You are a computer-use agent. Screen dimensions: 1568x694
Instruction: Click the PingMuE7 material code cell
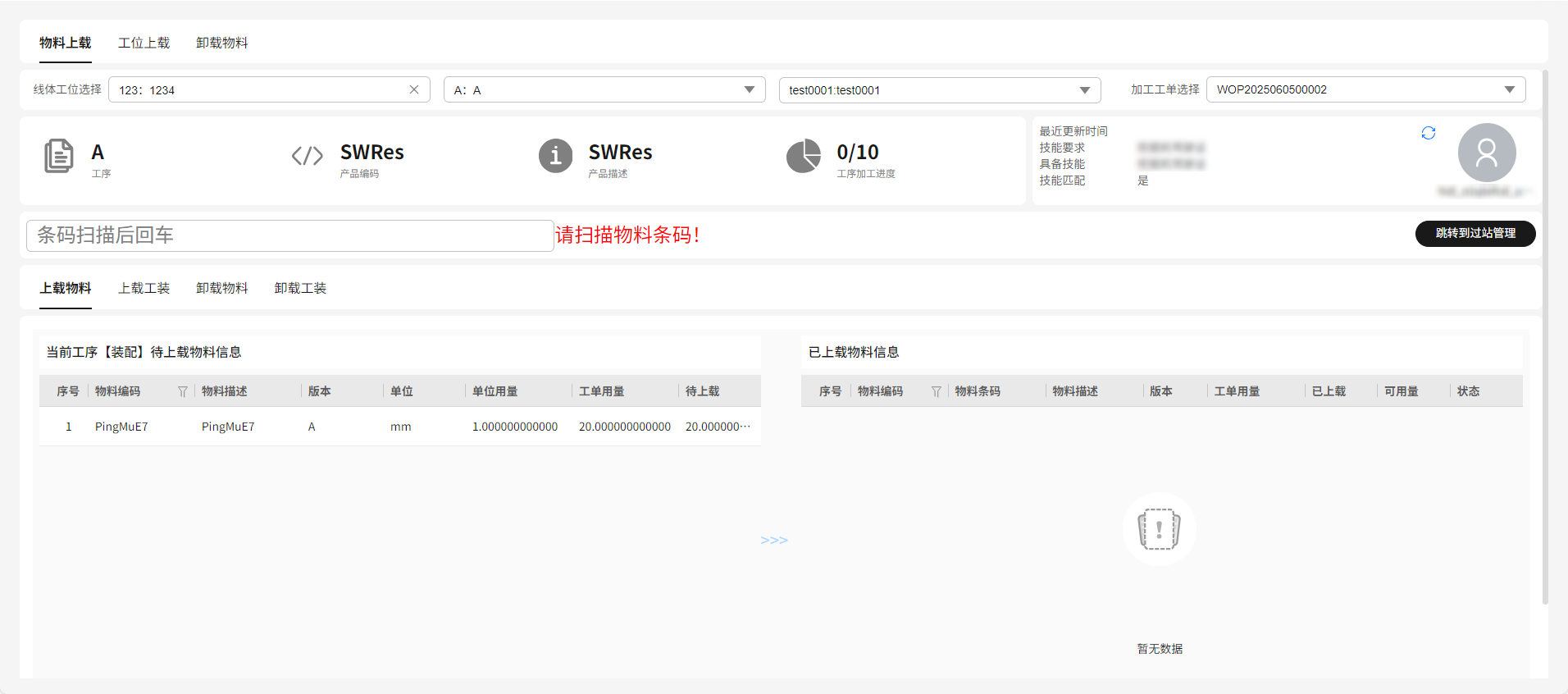tap(121, 427)
